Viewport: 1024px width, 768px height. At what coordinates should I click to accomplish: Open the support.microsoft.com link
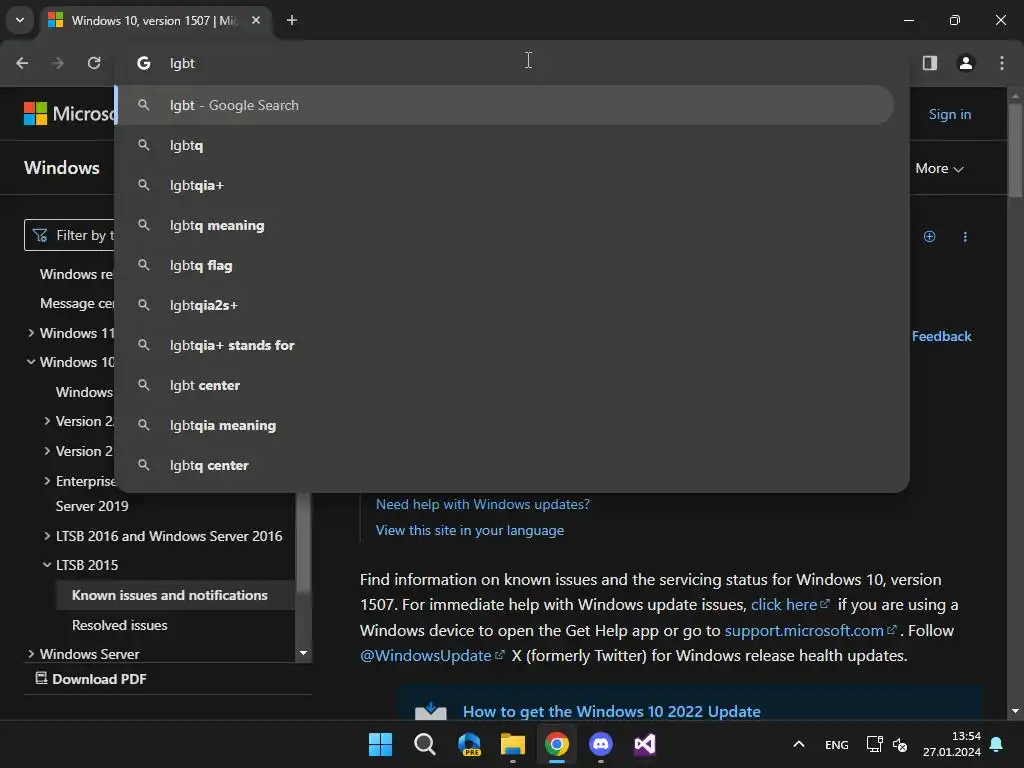point(810,630)
